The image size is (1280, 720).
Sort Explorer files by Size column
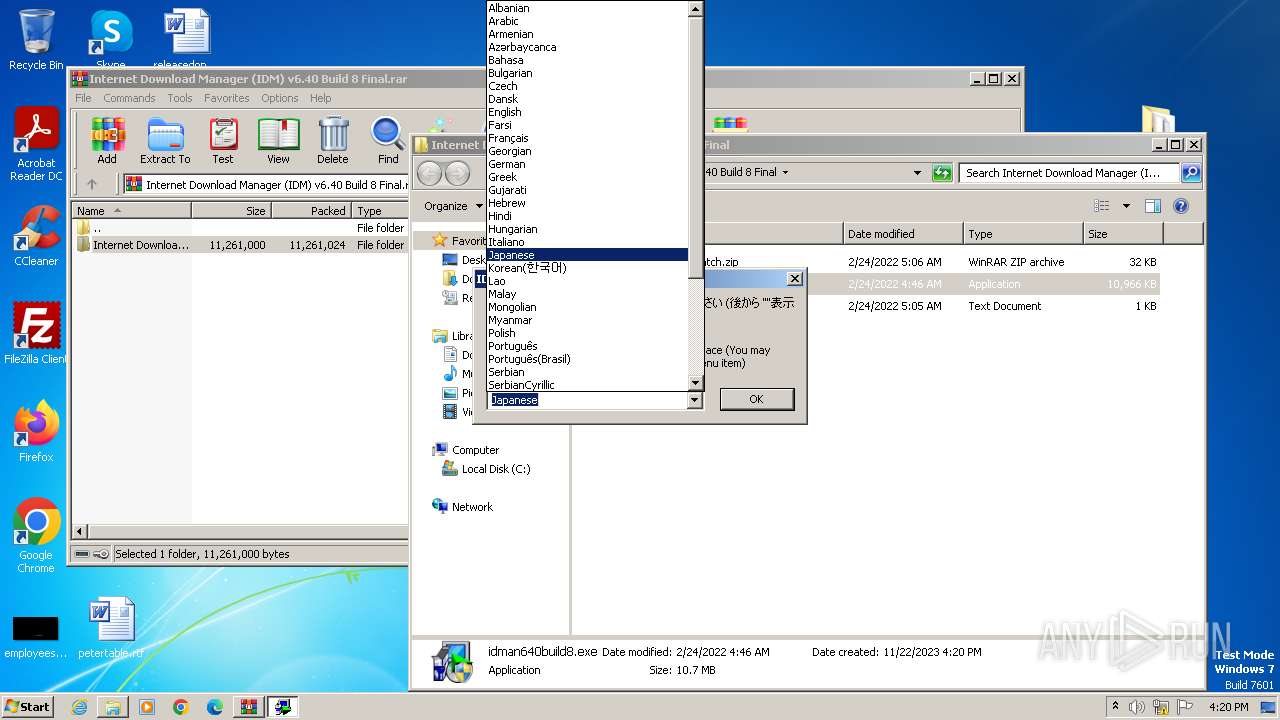click(x=1123, y=234)
